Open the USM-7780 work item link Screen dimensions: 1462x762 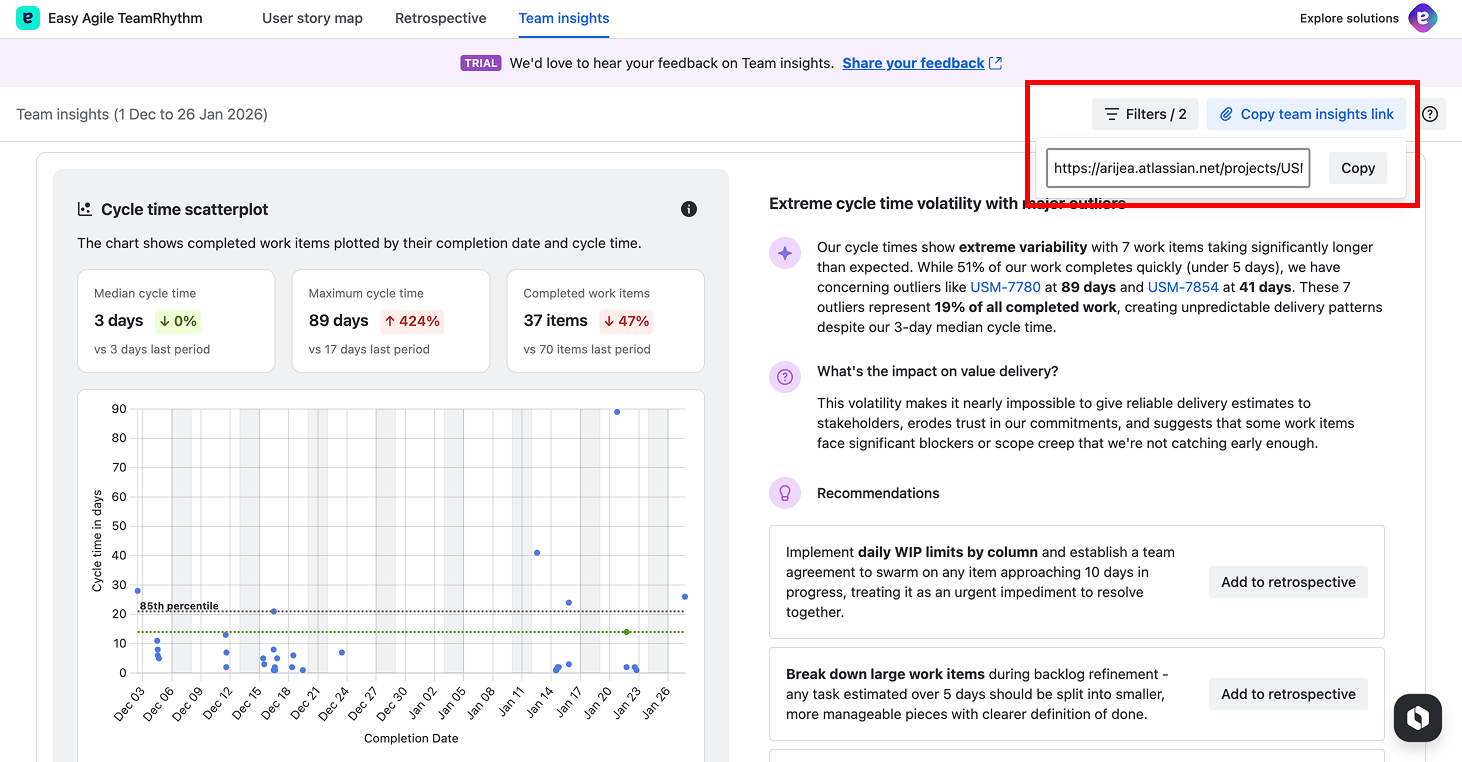1005,287
